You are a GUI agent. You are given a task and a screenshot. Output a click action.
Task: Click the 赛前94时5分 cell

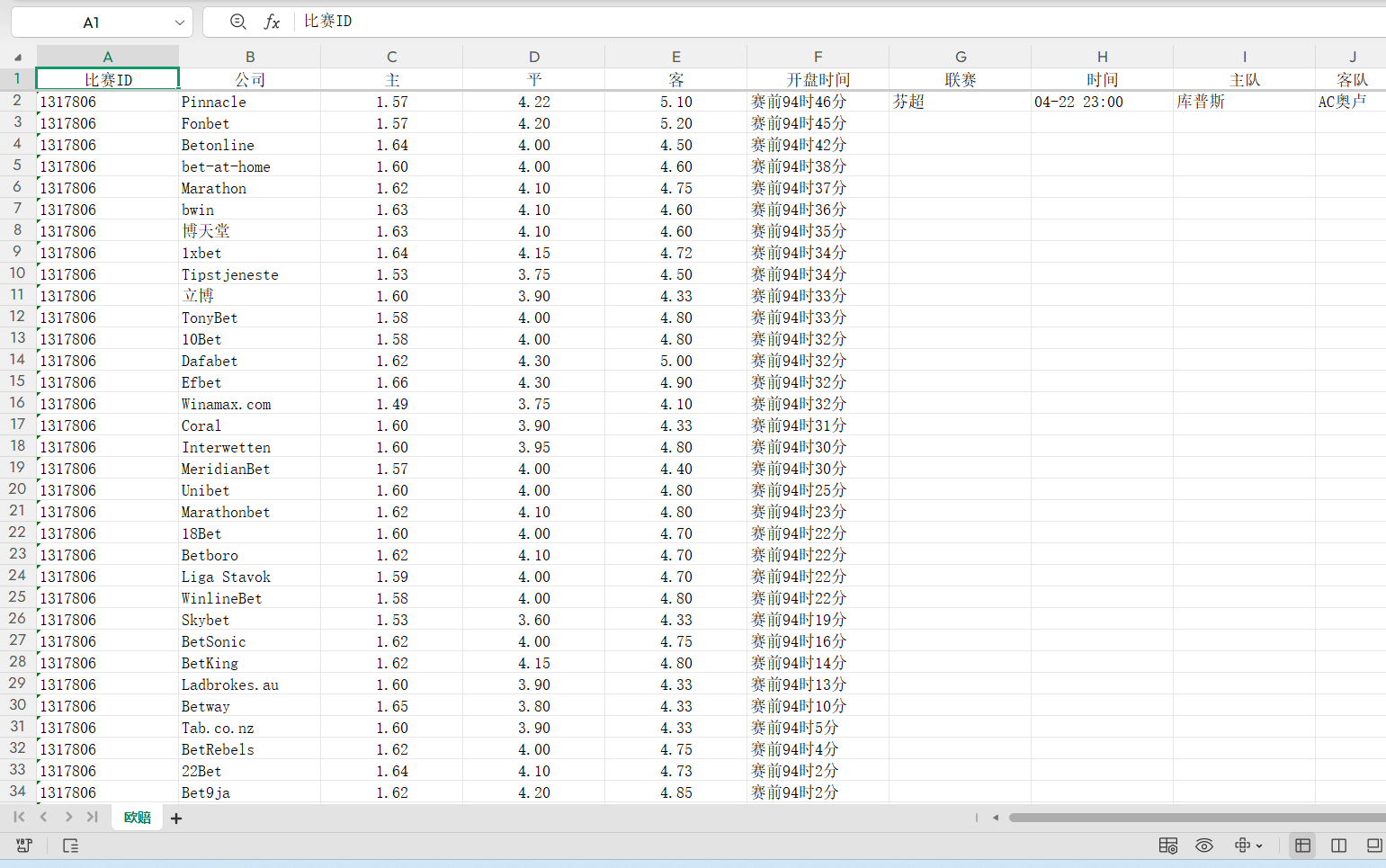click(818, 728)
